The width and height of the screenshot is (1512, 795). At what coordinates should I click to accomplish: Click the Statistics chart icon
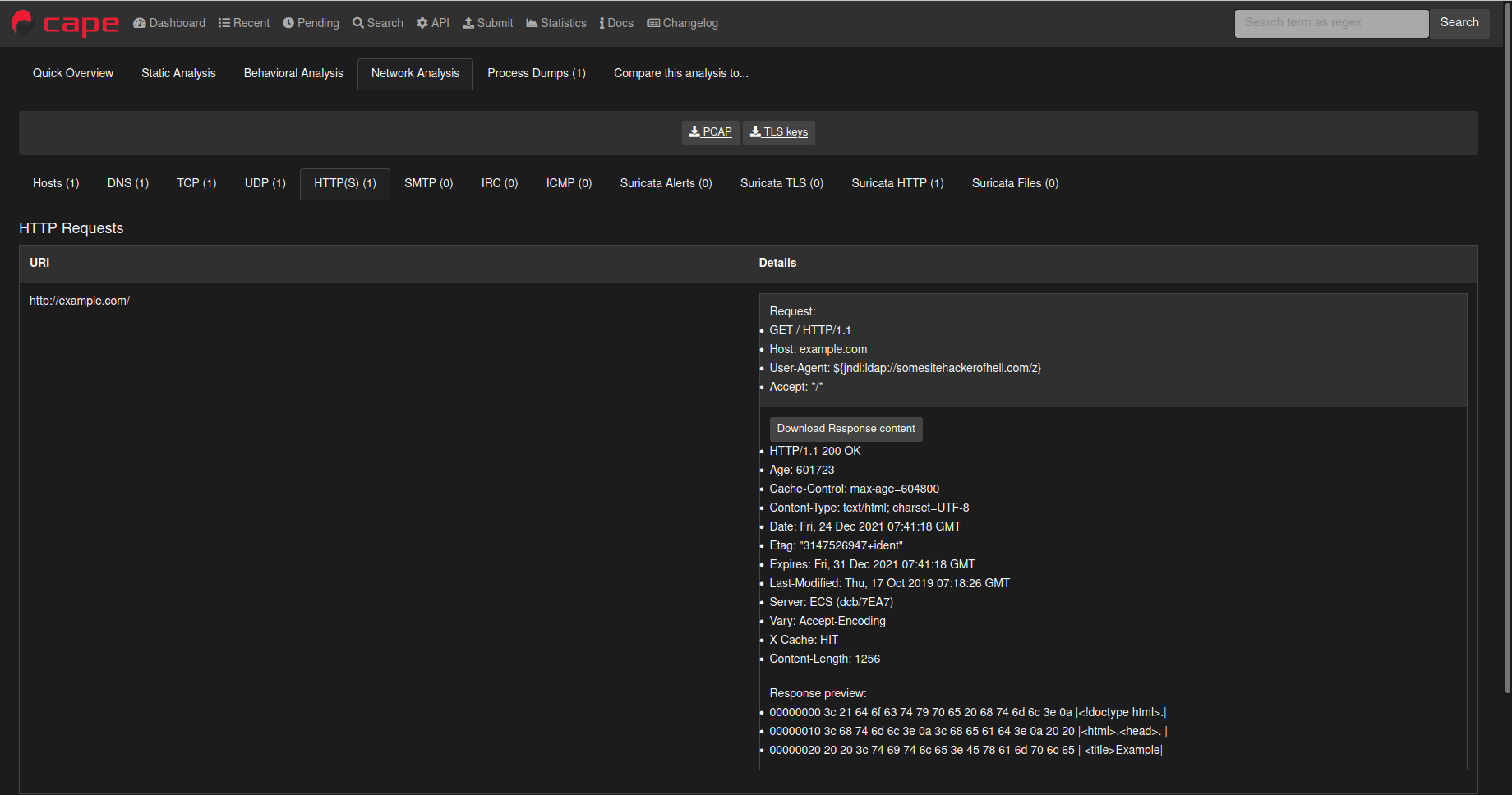click(x=532, y=23)
